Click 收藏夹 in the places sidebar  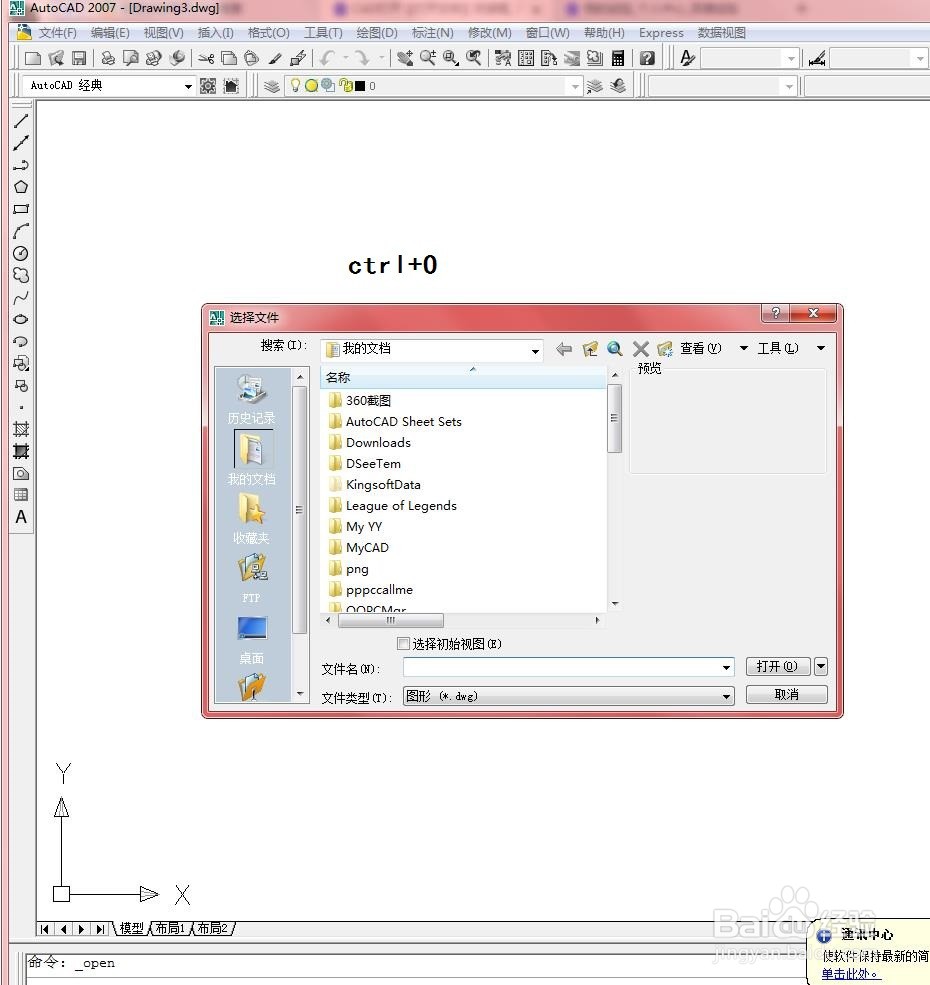(251, 519)
